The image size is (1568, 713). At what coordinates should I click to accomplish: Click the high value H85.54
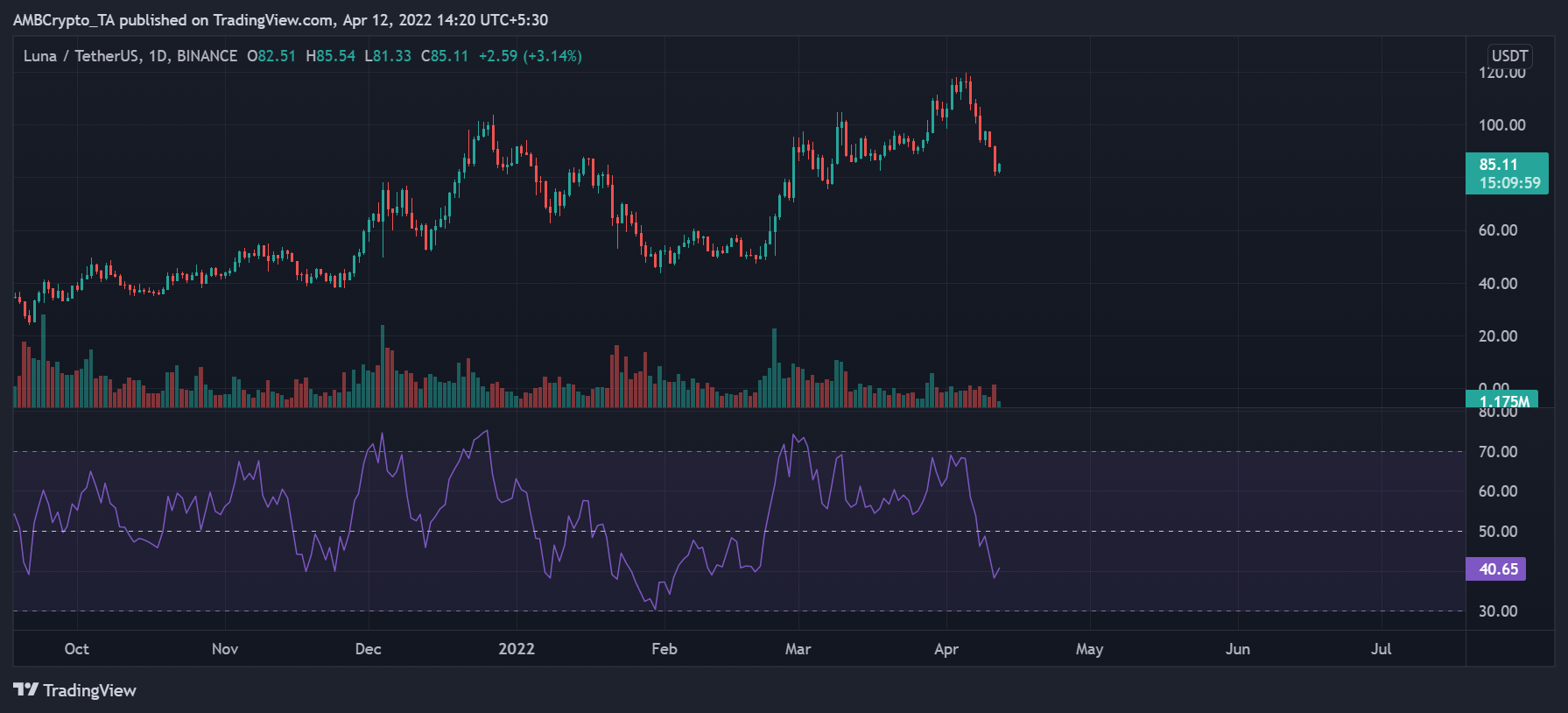[x=330, y=56]
